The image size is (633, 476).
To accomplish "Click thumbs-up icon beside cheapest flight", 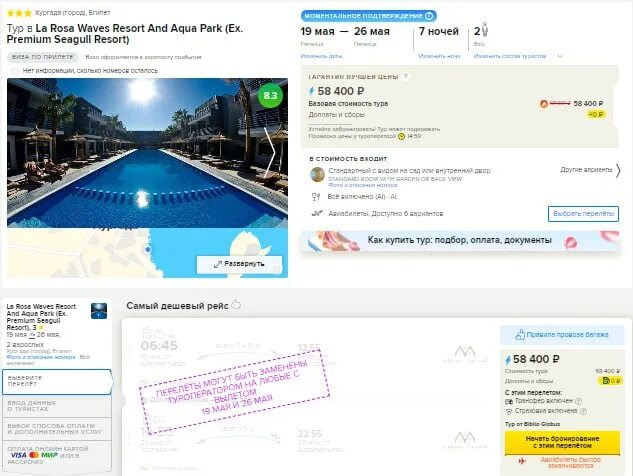I will tap(236, 304).
